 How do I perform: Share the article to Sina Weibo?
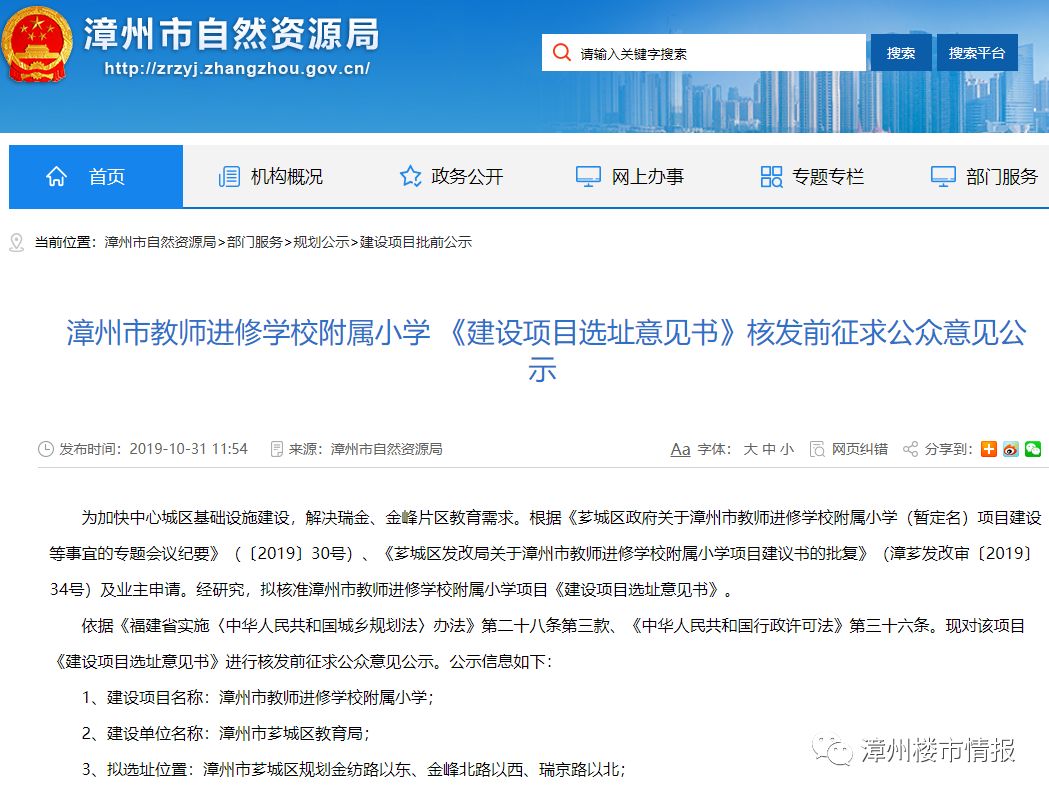pos(1011,449)
